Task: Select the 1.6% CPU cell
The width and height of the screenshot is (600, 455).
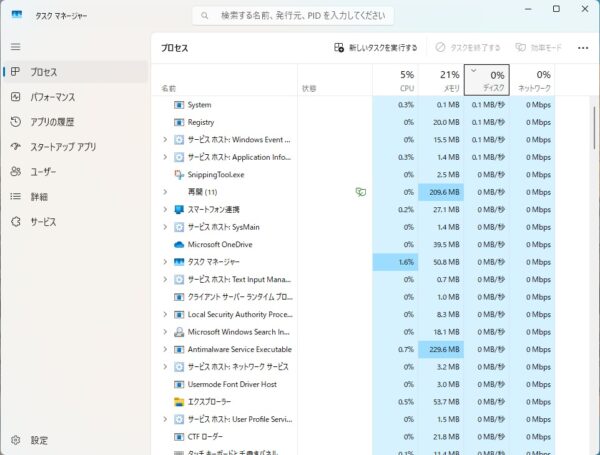Action: point(395,262)
